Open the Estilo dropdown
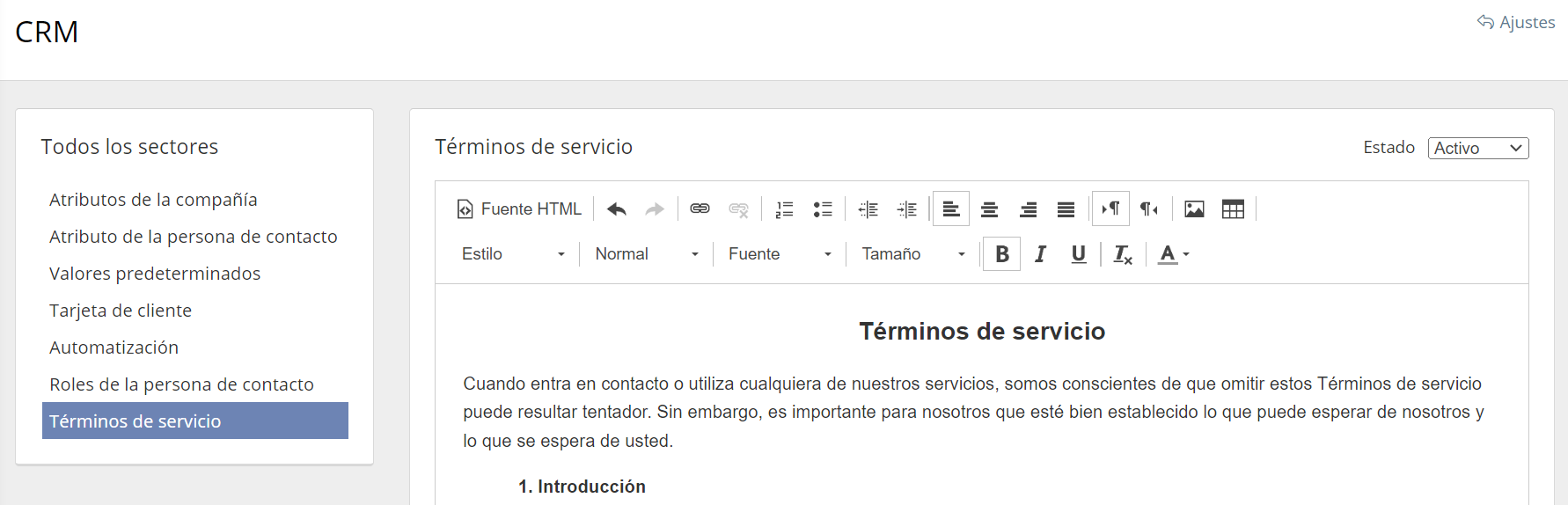This screenshot has height=505, width=1568. [513, 254]
